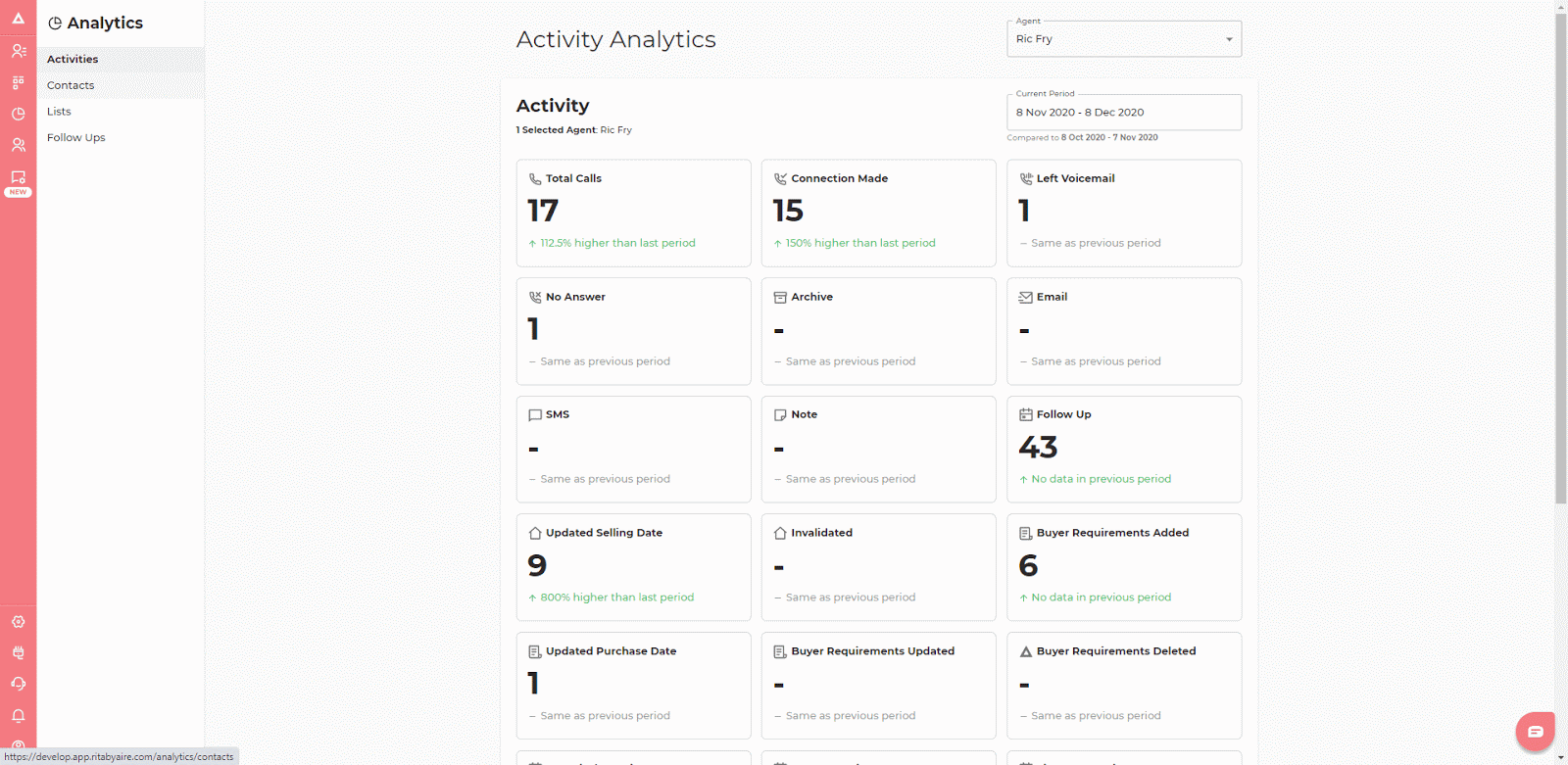Click the Updated Selling Date value 9
This screenshot has width=1568, height=765.
coord(537,565)
